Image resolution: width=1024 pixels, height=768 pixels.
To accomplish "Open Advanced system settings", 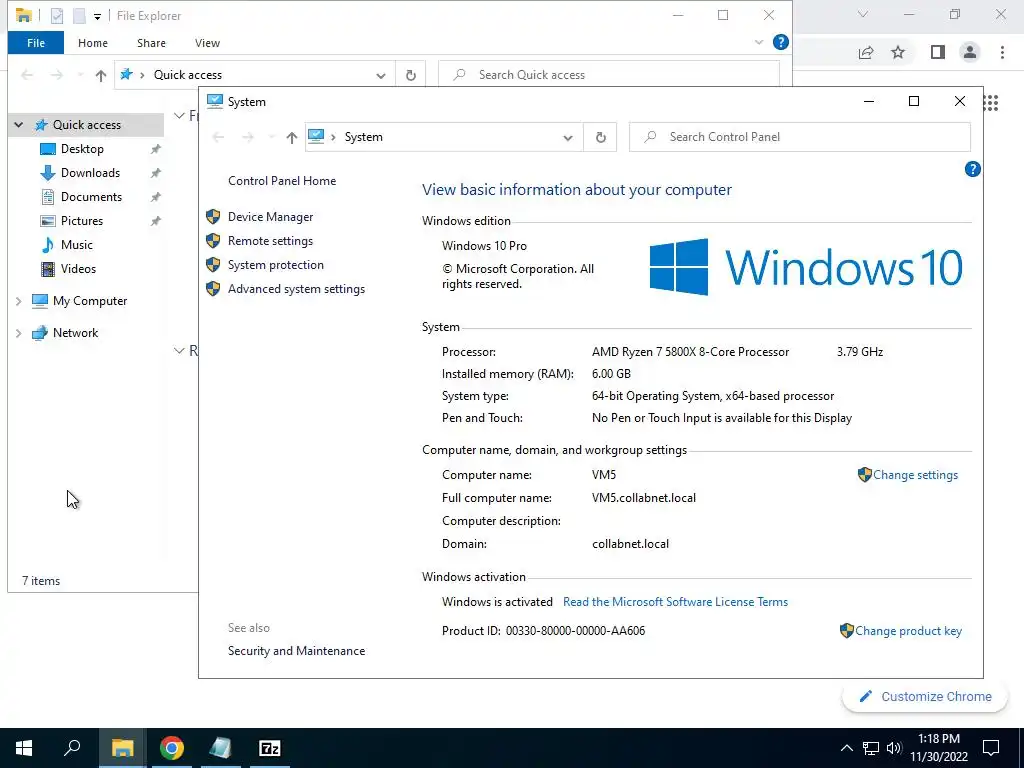I will (x=296, y=289).
